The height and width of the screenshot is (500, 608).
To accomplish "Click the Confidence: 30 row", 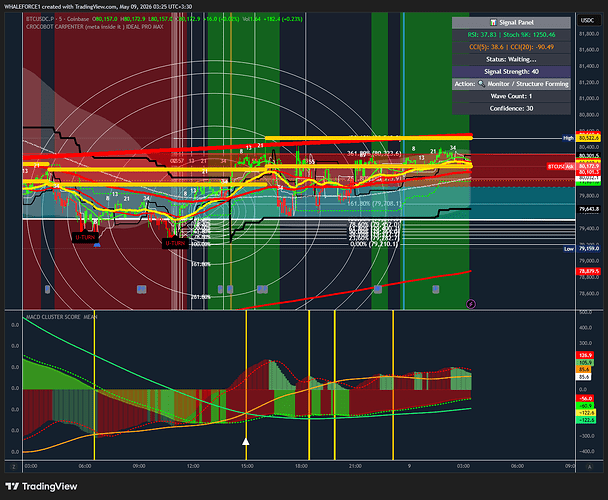I will pos(511,108).
